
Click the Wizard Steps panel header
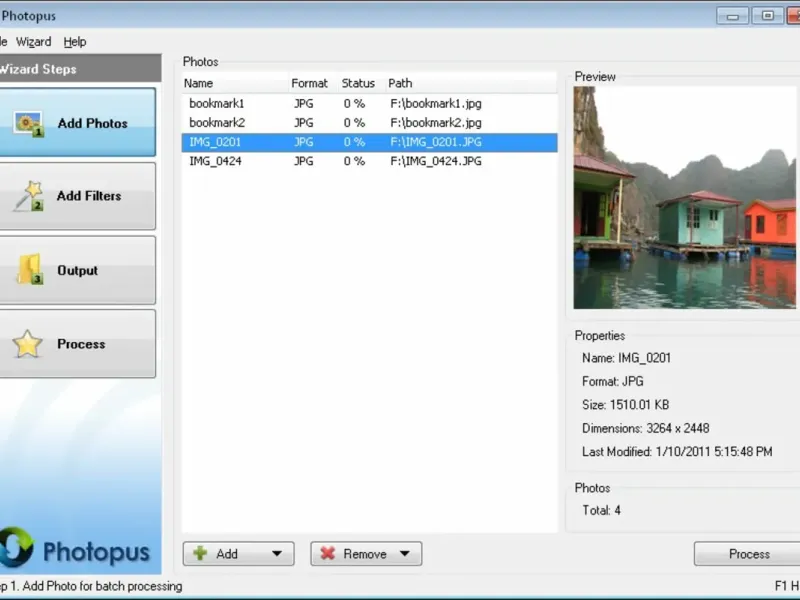tap(81, 69)
